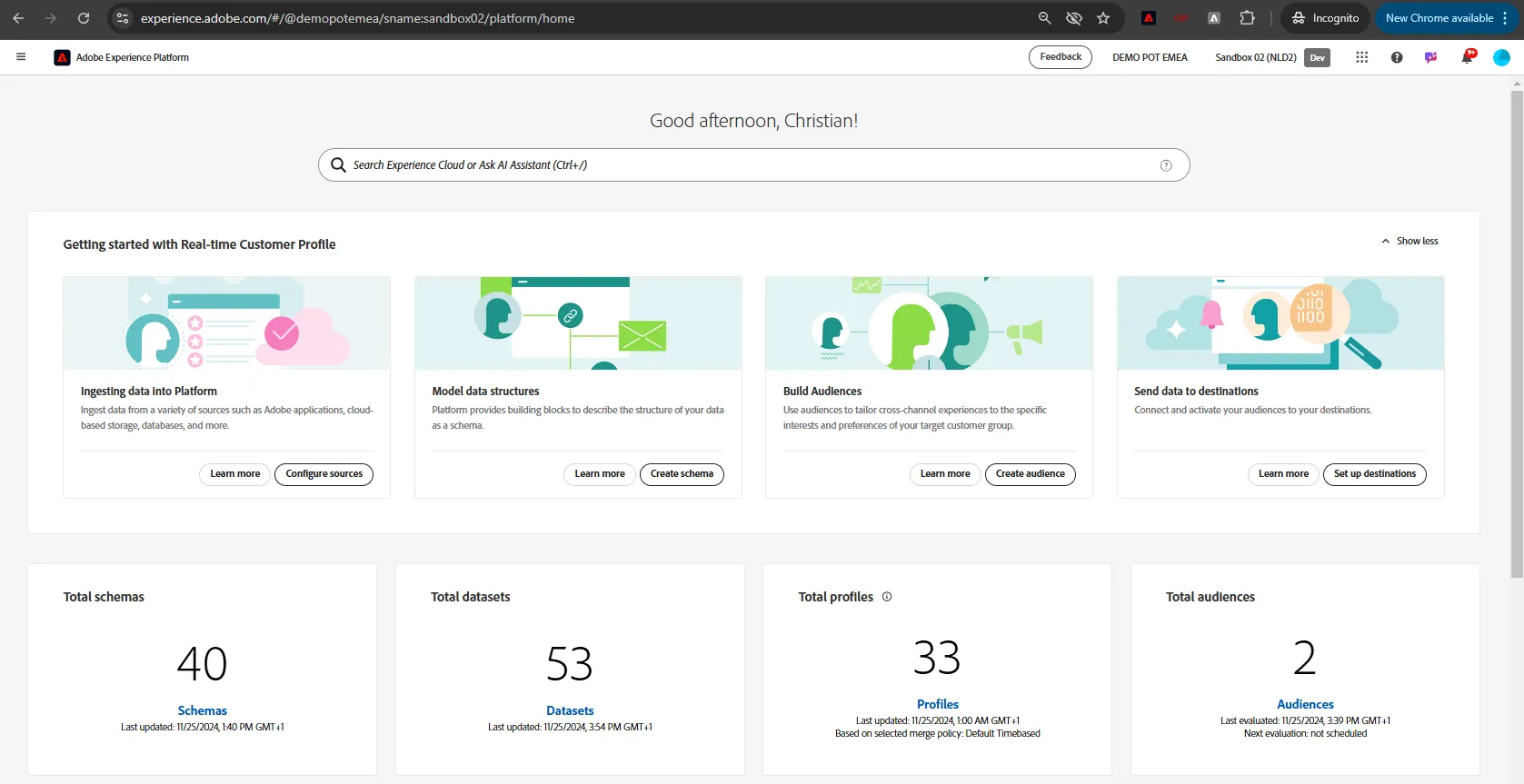This screenshot has height=784, width=1524.
Task: Bookmark this page with the star icon
Action: click(1103, 18)
